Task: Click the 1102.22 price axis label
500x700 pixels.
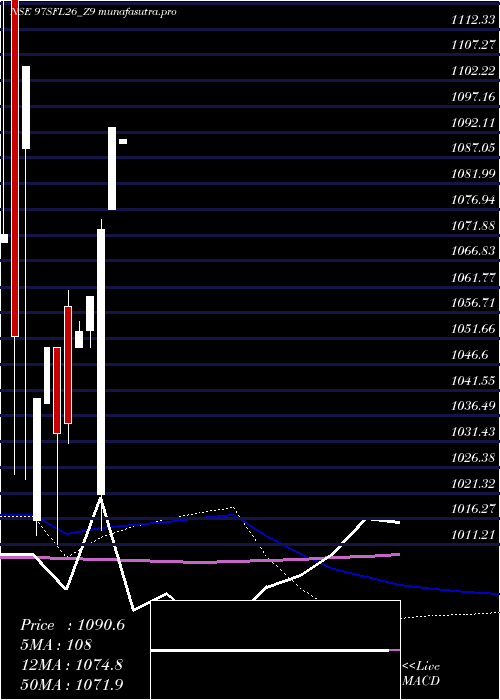Action: (473, 71)
